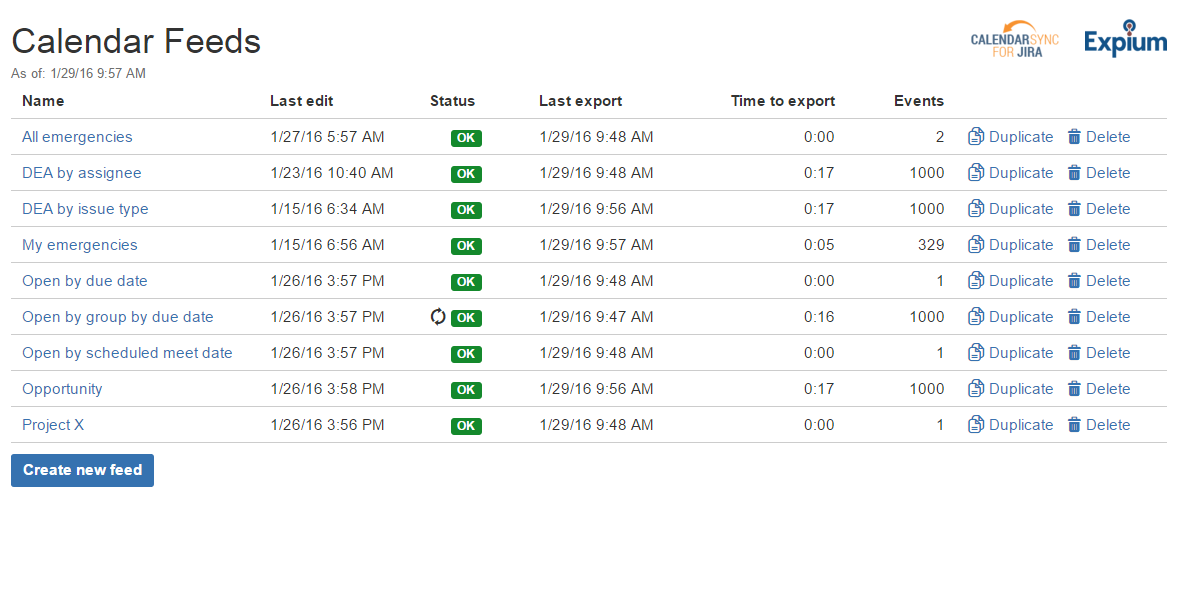
Task: Click last edit 1/26/16 3:56 PM
Action: tap(327, 426)
